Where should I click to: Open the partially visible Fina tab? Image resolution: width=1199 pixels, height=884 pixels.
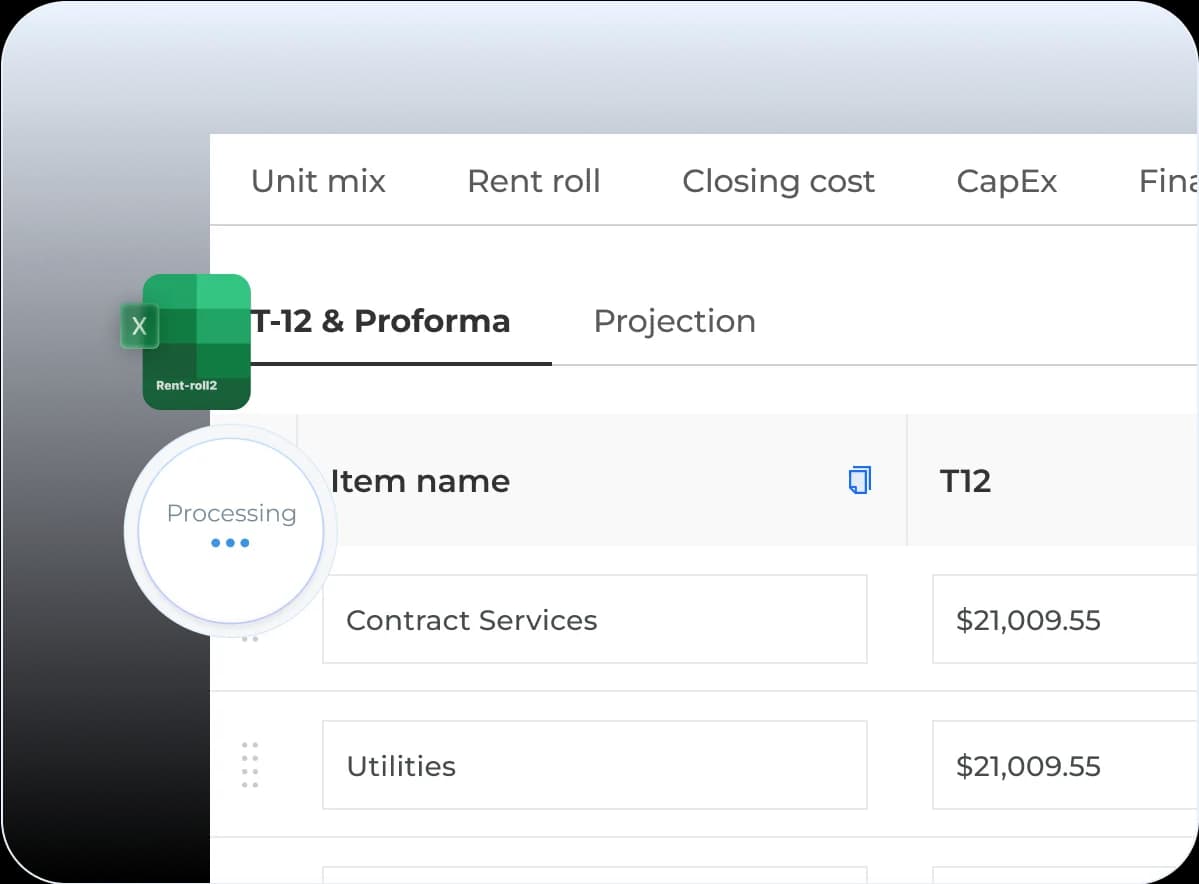click(1168, 181)
